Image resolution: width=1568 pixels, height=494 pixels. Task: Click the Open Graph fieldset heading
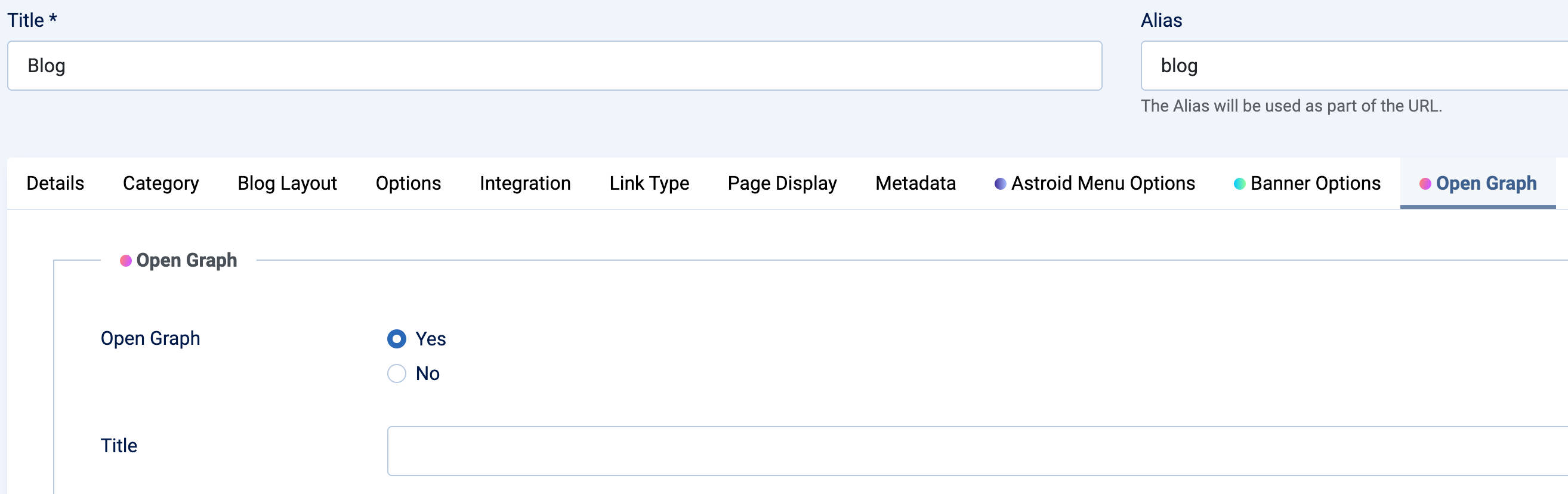tap(178, 260)
